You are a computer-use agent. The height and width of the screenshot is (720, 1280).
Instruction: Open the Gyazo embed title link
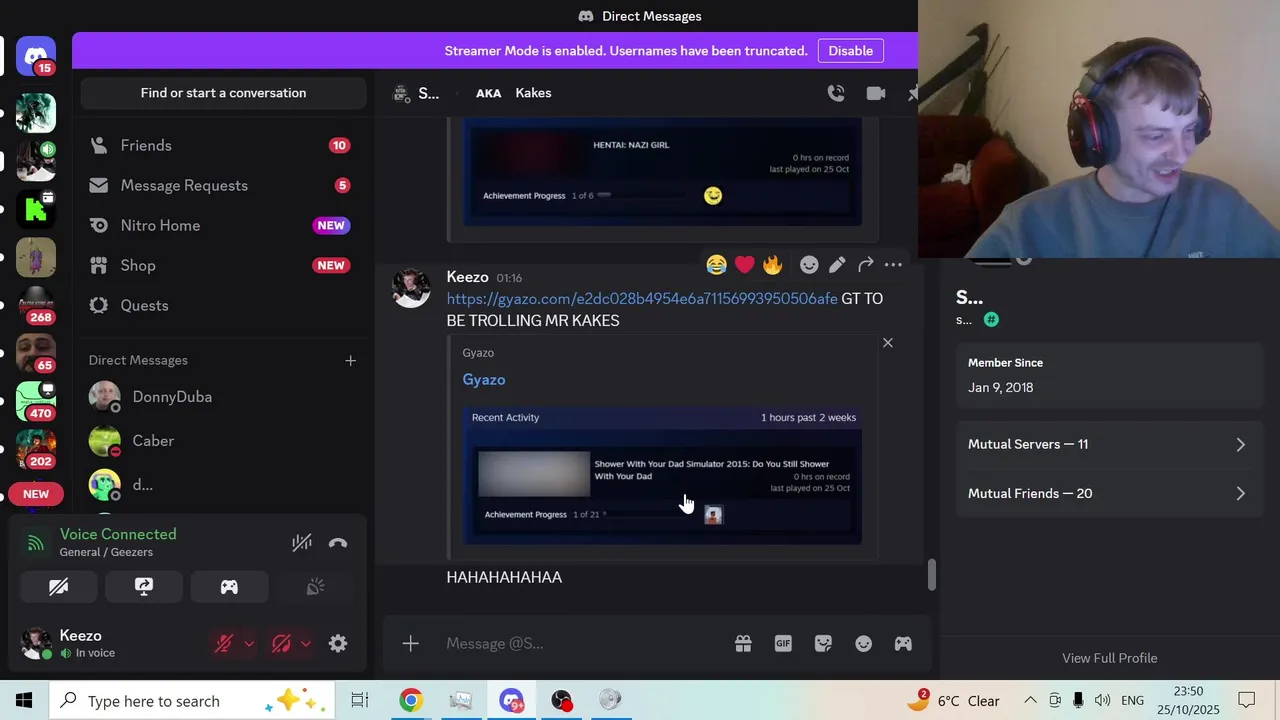[x=484, y=380]
